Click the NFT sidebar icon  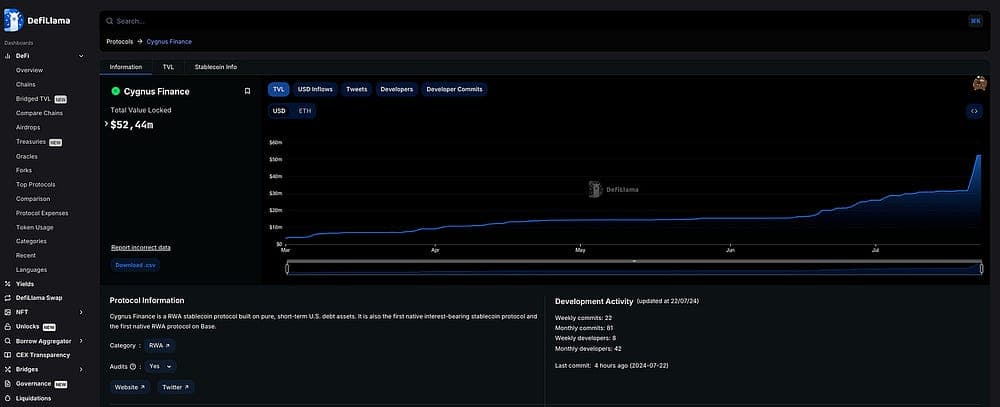tap(8, 312)
